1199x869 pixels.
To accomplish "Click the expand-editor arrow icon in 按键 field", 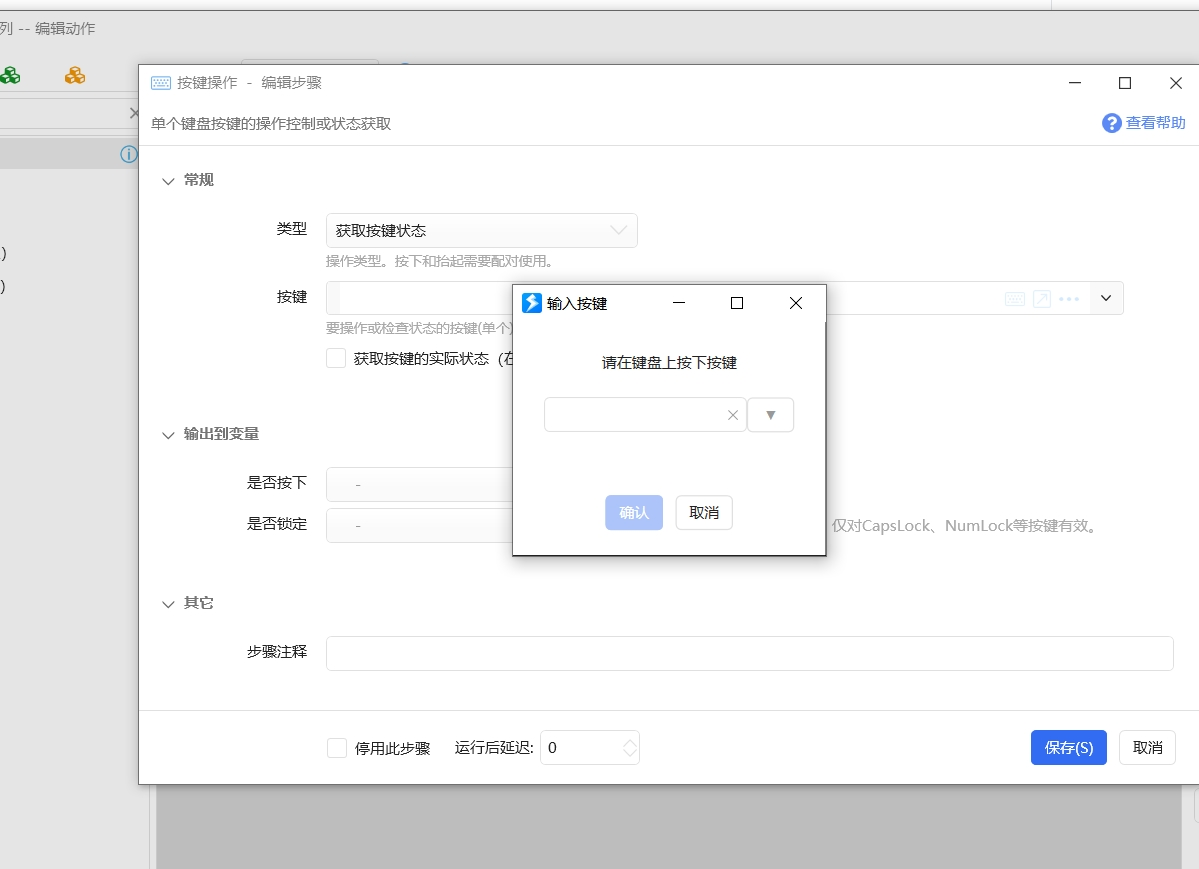I will tap(1041, 299).
